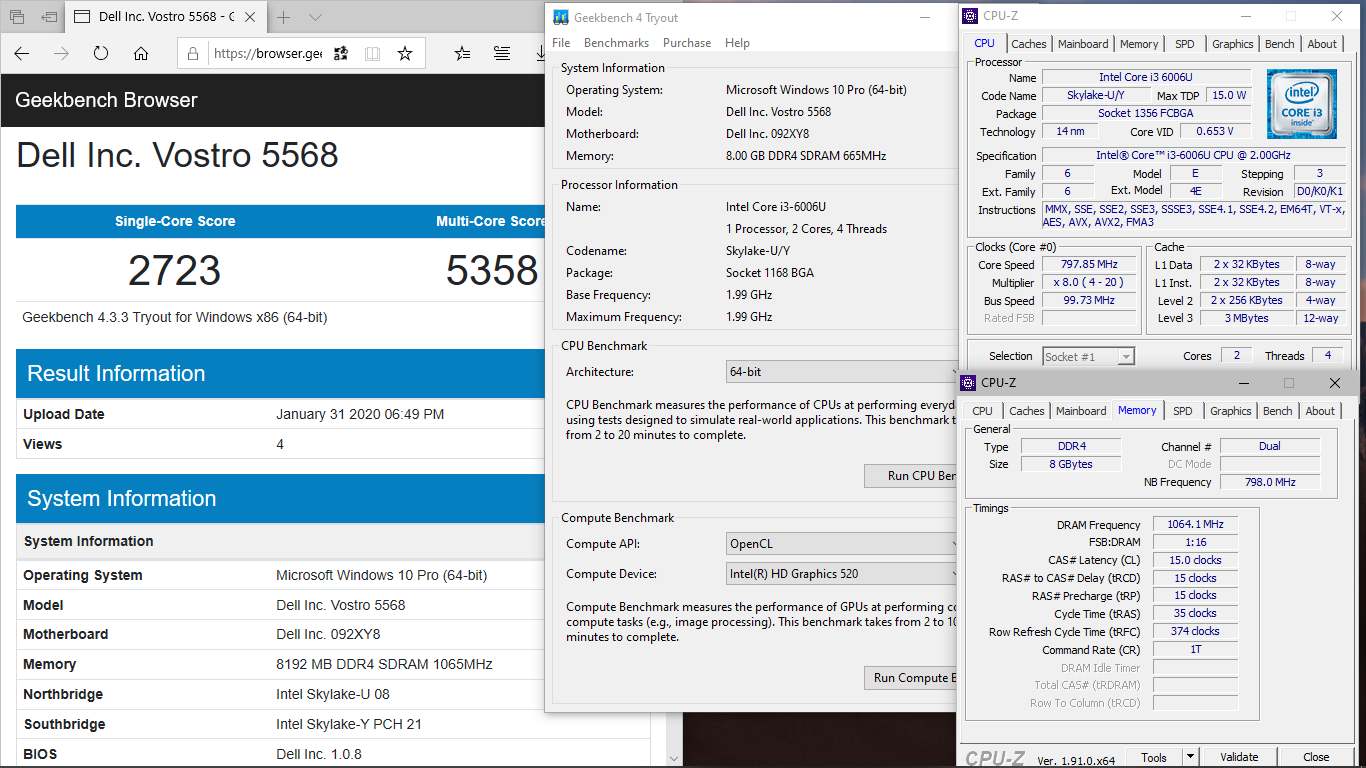Open the Home page in Edge

pos(141,54)
